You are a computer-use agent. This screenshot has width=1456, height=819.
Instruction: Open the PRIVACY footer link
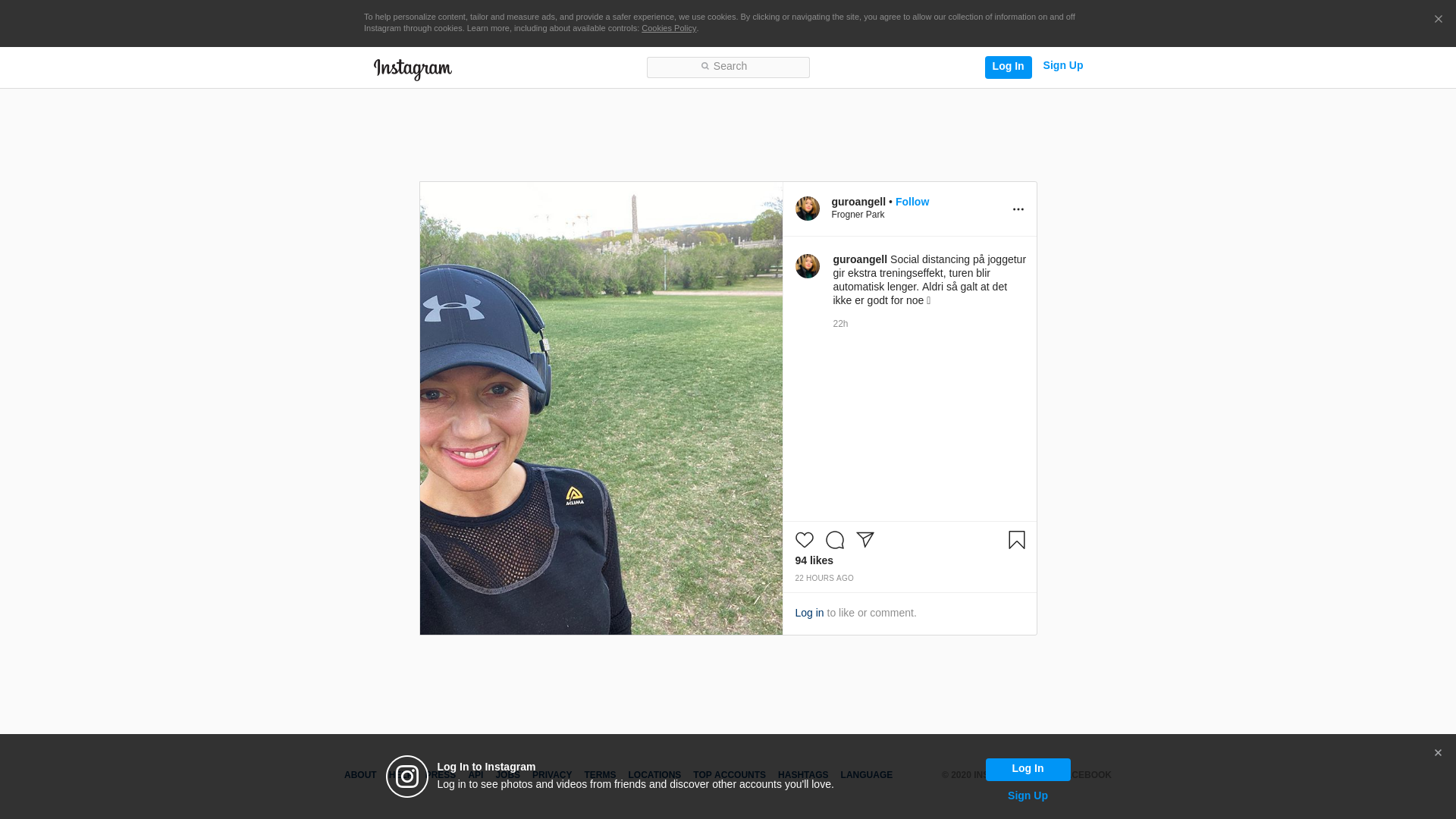pyautogui.click(x=551, y=775)
